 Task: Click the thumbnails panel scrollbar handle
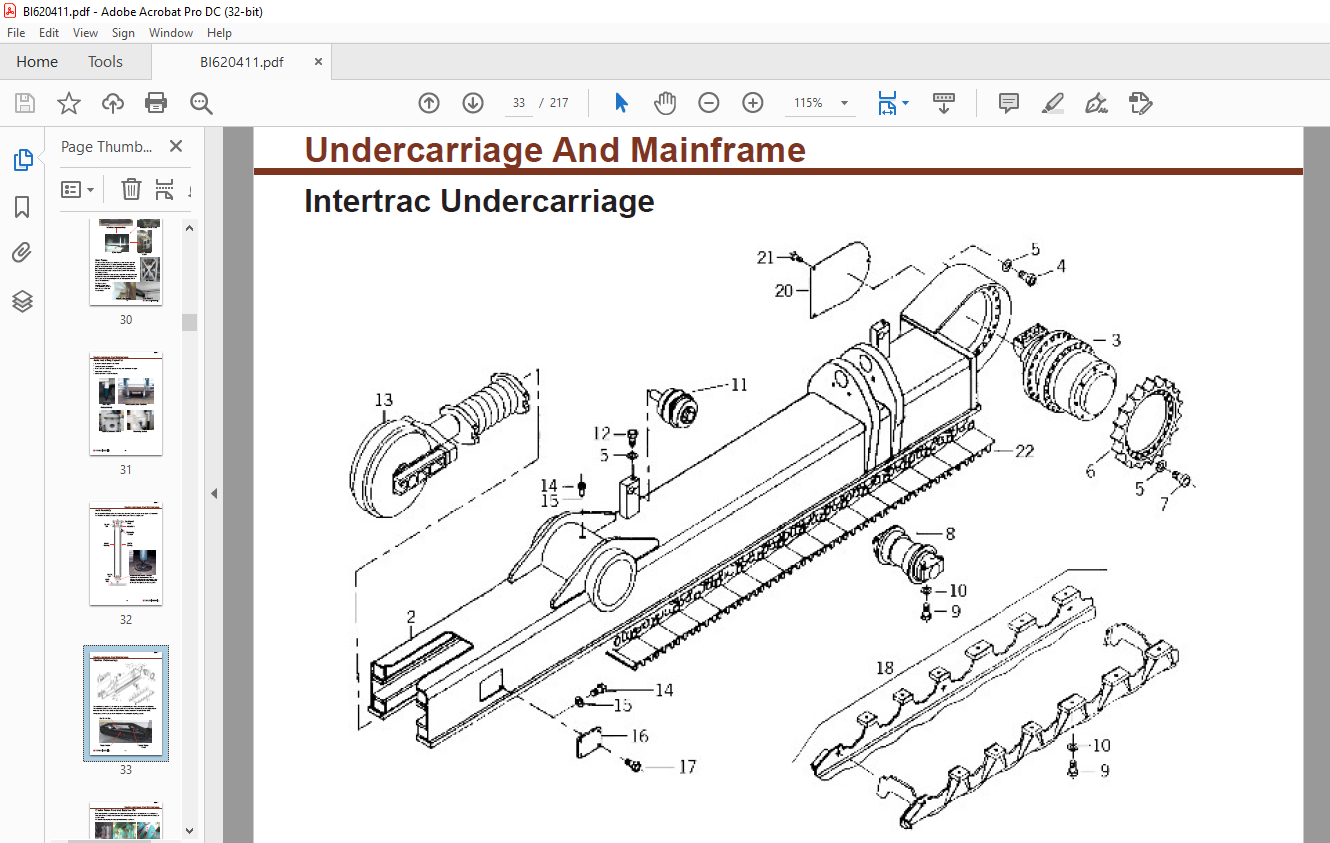tap(189, 322)
